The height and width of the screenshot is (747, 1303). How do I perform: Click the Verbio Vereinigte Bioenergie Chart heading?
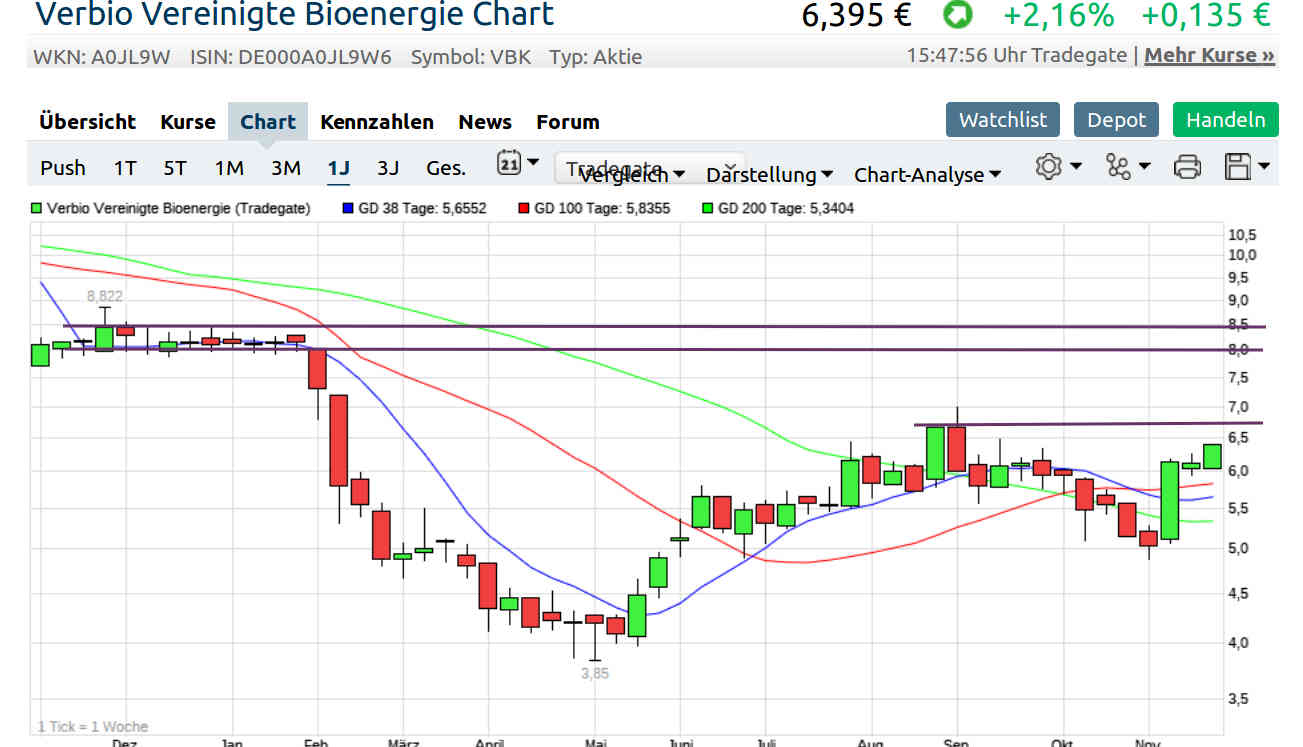point(294,15)
